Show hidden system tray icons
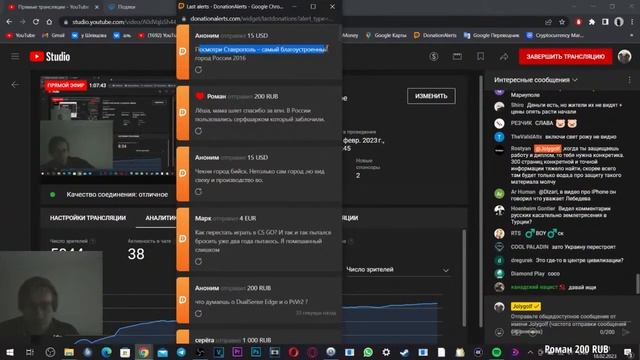The image size is (640, 360). [530, 352]
